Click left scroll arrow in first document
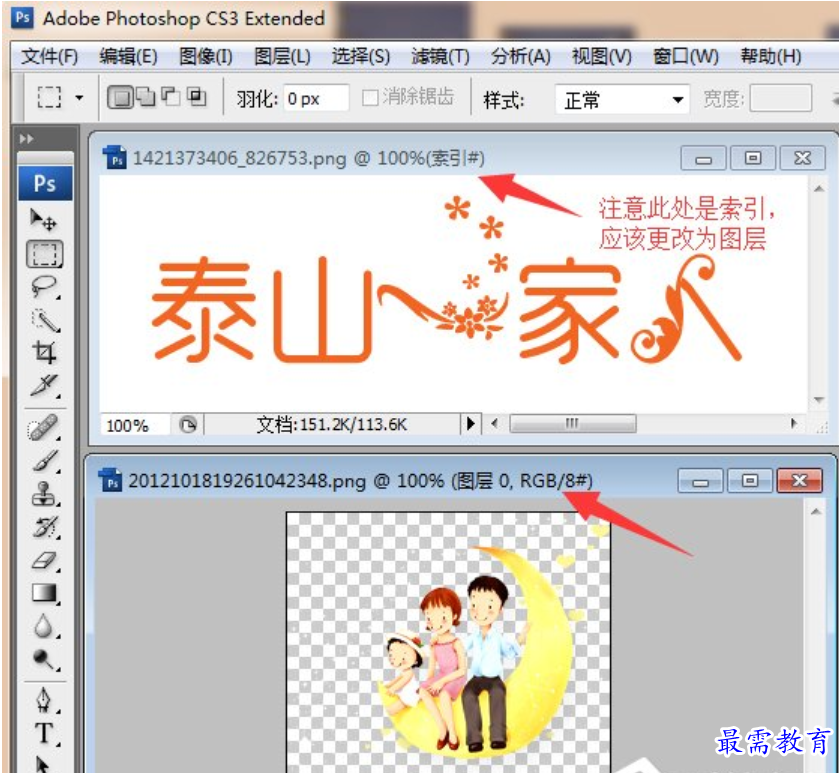 [x=494, y=424]
